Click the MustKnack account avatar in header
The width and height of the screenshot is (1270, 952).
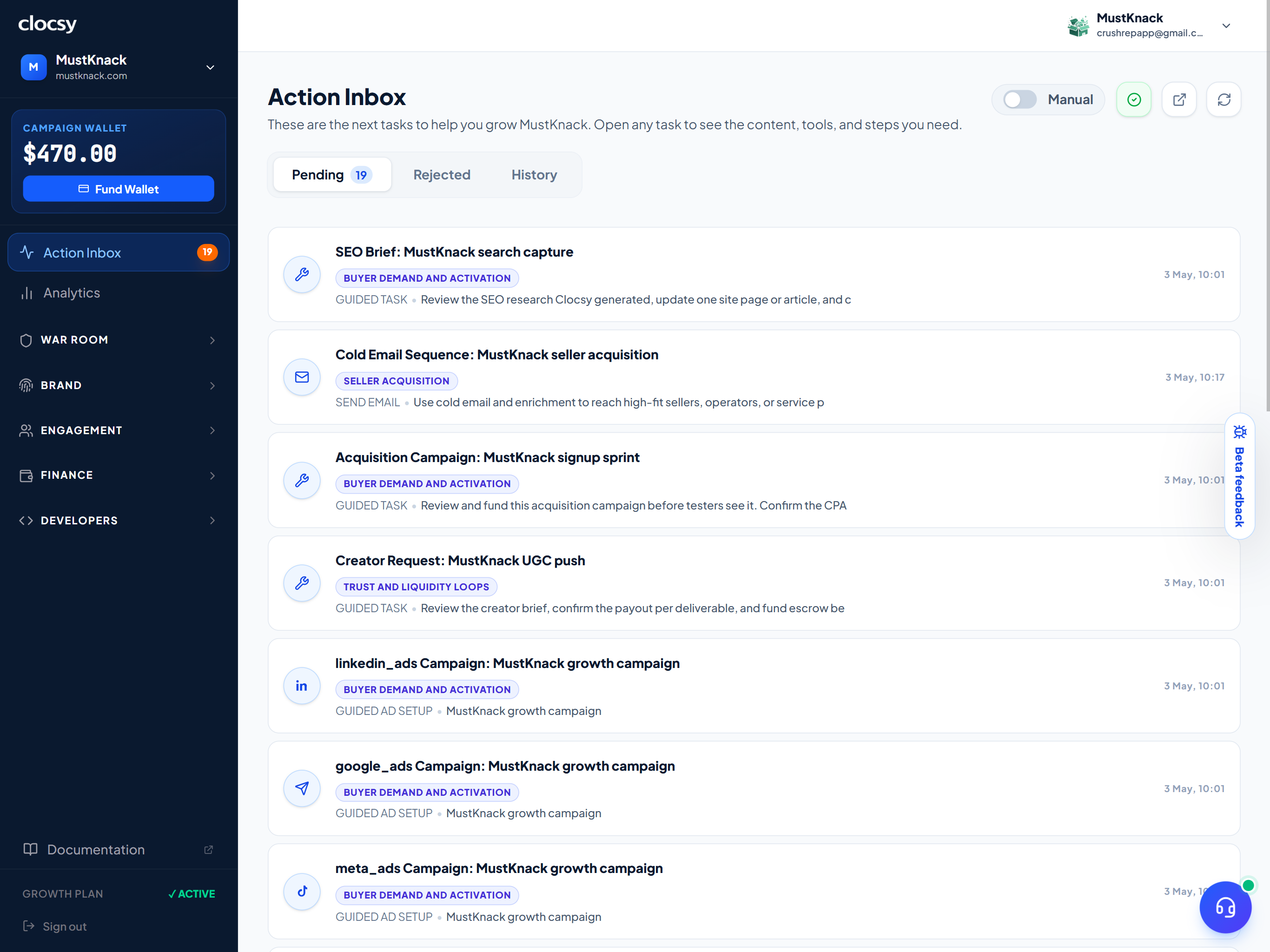[x=1078, y=26]
